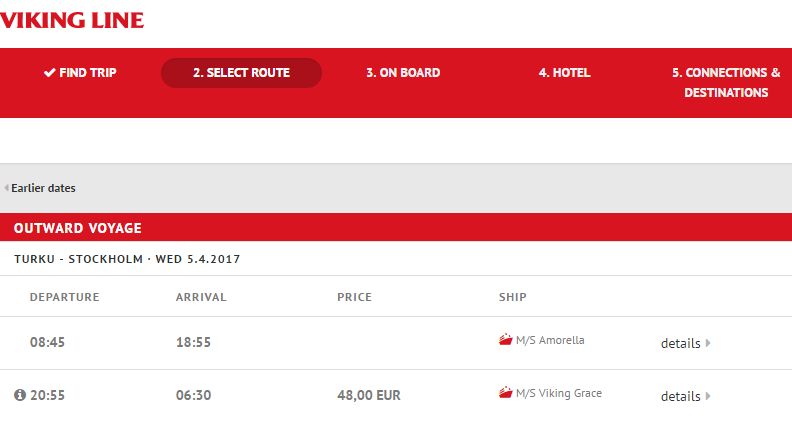This screenshot has width=792, height=422.
Task: Click the checkmark icon beside Find Trip
Action: (x=49, y=73)
